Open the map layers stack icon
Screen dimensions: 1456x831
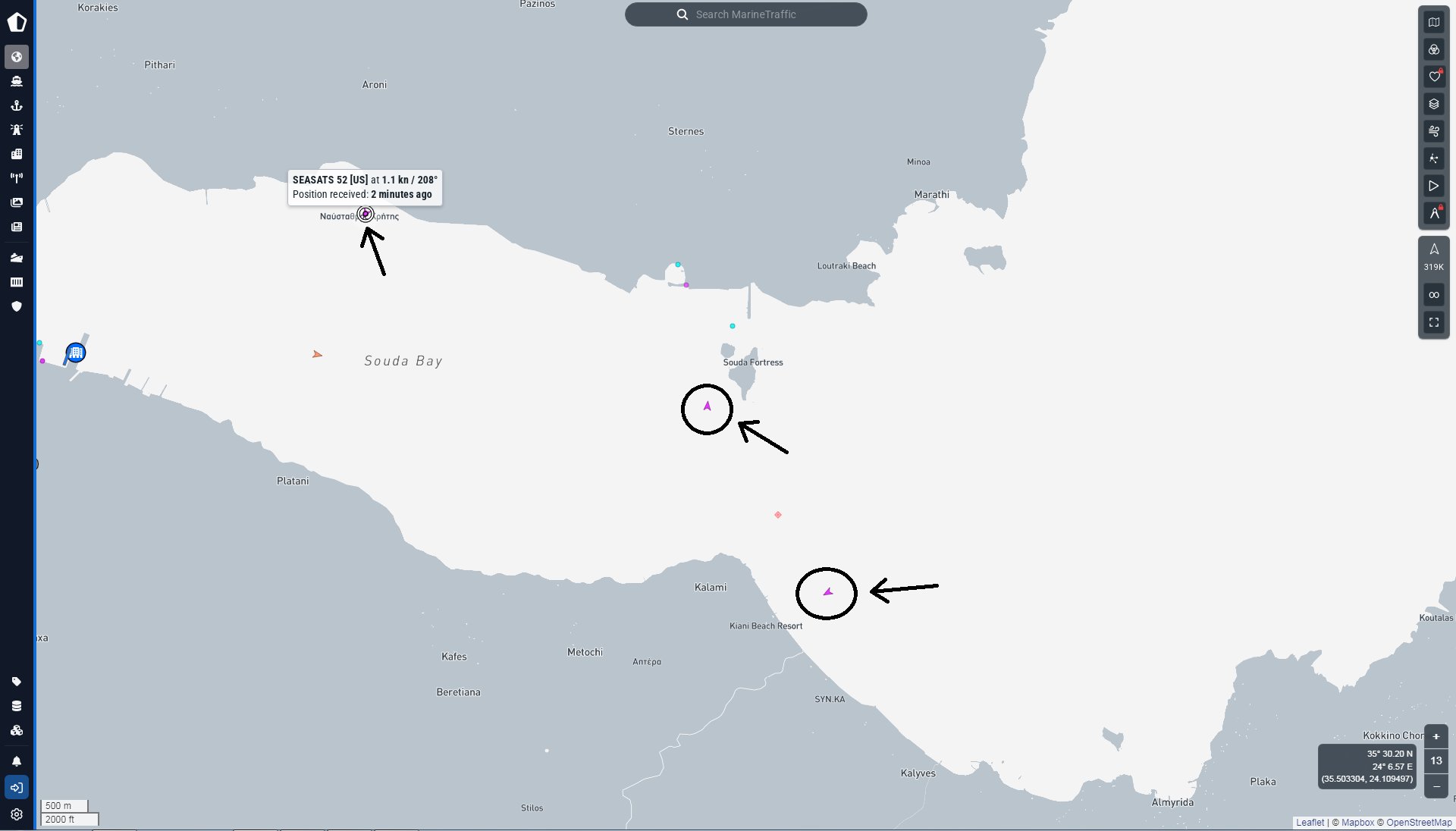(1433, 104)
